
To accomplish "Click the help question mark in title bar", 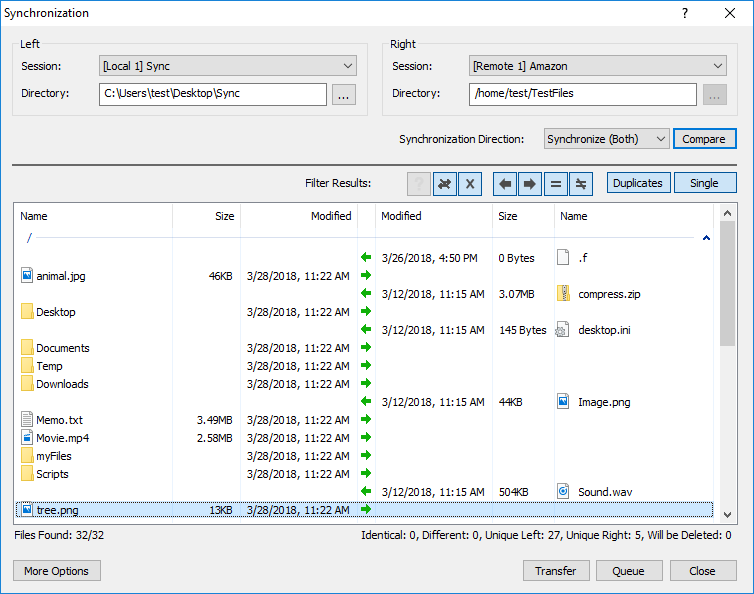I will [685, 13].
